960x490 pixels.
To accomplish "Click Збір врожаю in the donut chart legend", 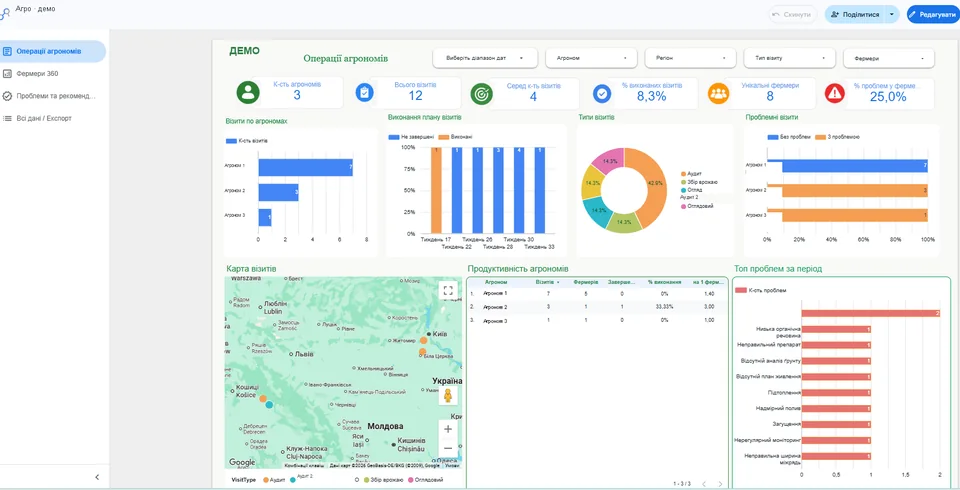I will pyautogui.click(x=702, y=183).
